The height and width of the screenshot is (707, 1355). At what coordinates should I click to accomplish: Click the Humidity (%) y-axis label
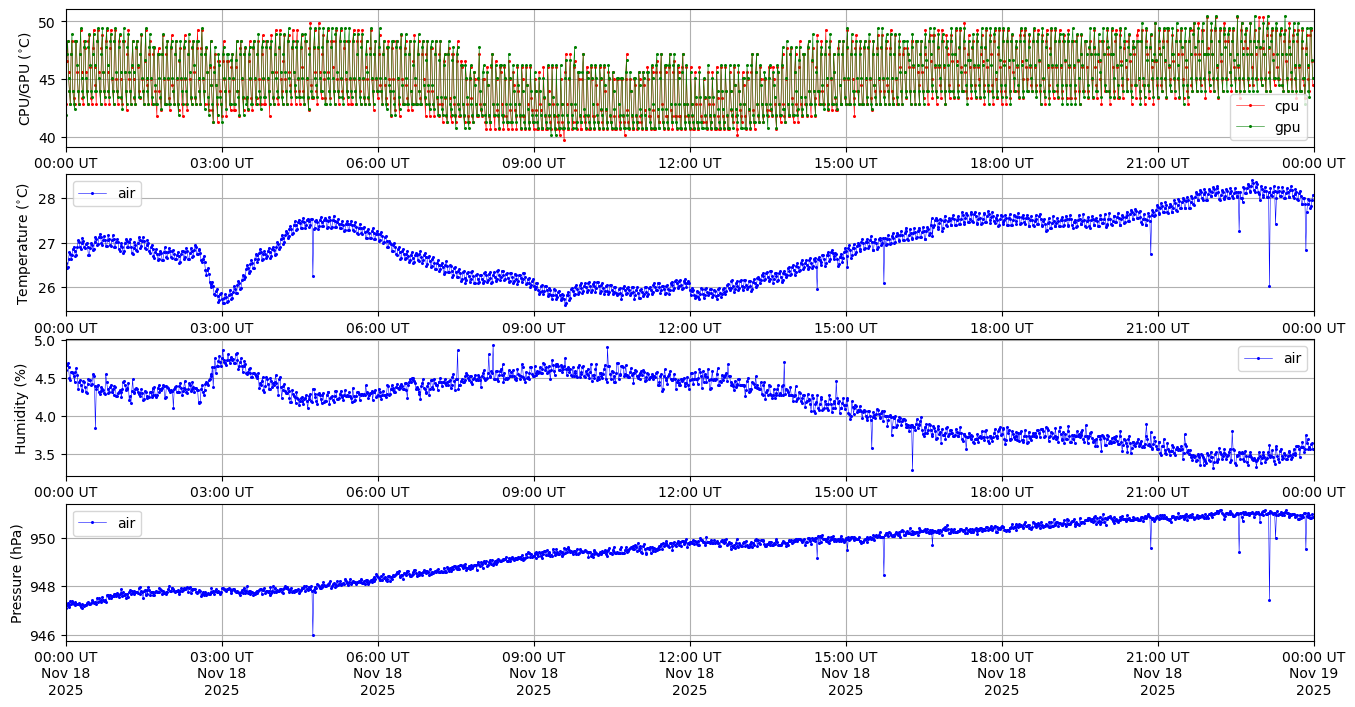tap(20, 408)
